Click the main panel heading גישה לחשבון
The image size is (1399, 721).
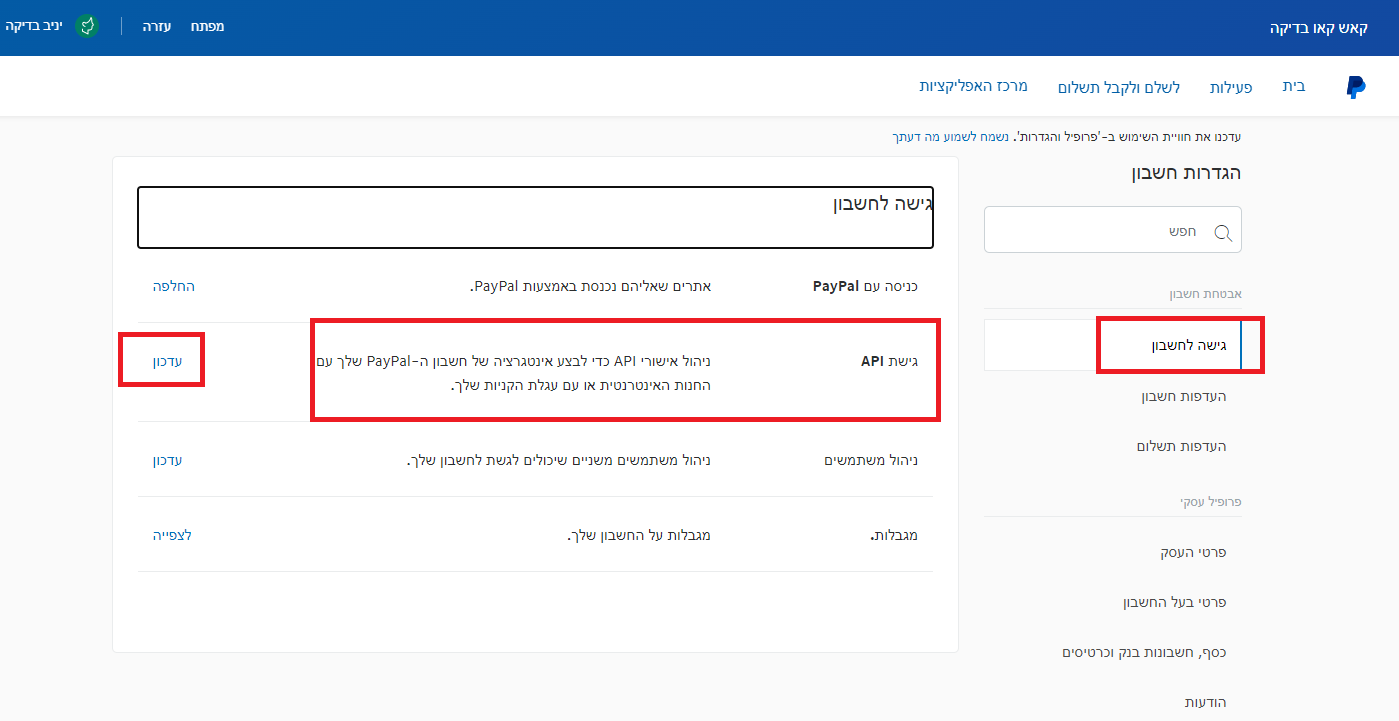click(x=883, y=204)
